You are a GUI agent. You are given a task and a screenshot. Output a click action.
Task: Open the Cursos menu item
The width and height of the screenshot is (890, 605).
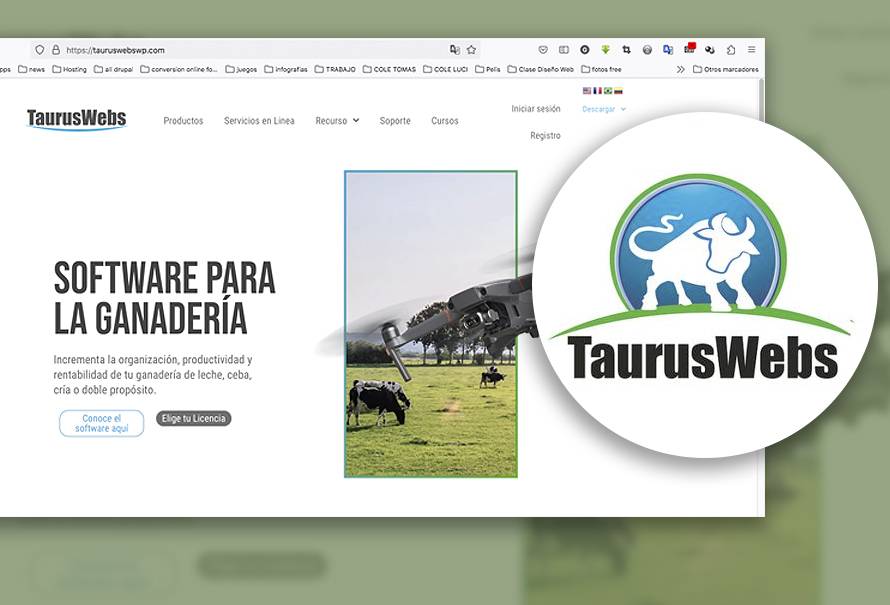[x=444, y=120]
